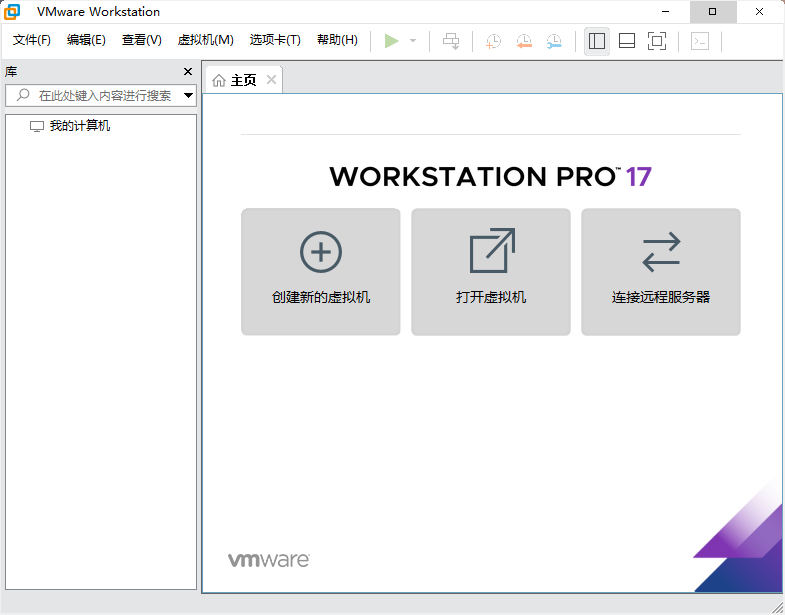The height and width of the screenshot is (615, 785).
Task: Click the VMware Workstation title bar app icon
Action: 12,12
